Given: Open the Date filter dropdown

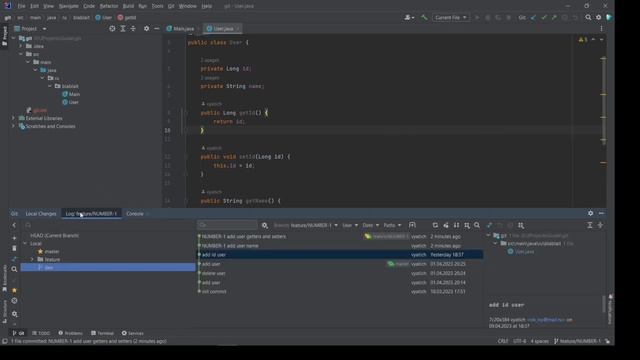Looking at the screenshot, I should (x=371, y=225).
